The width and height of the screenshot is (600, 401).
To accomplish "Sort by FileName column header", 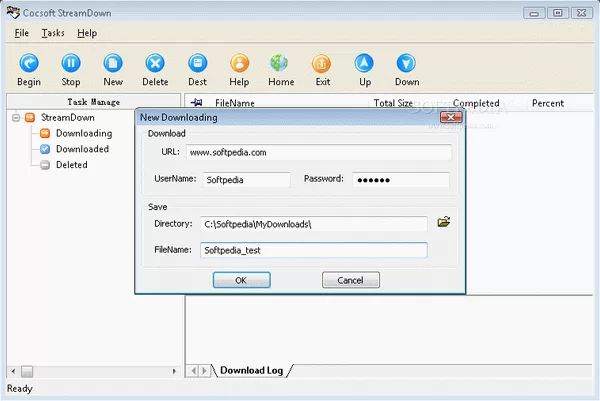I will pos(235,103).
